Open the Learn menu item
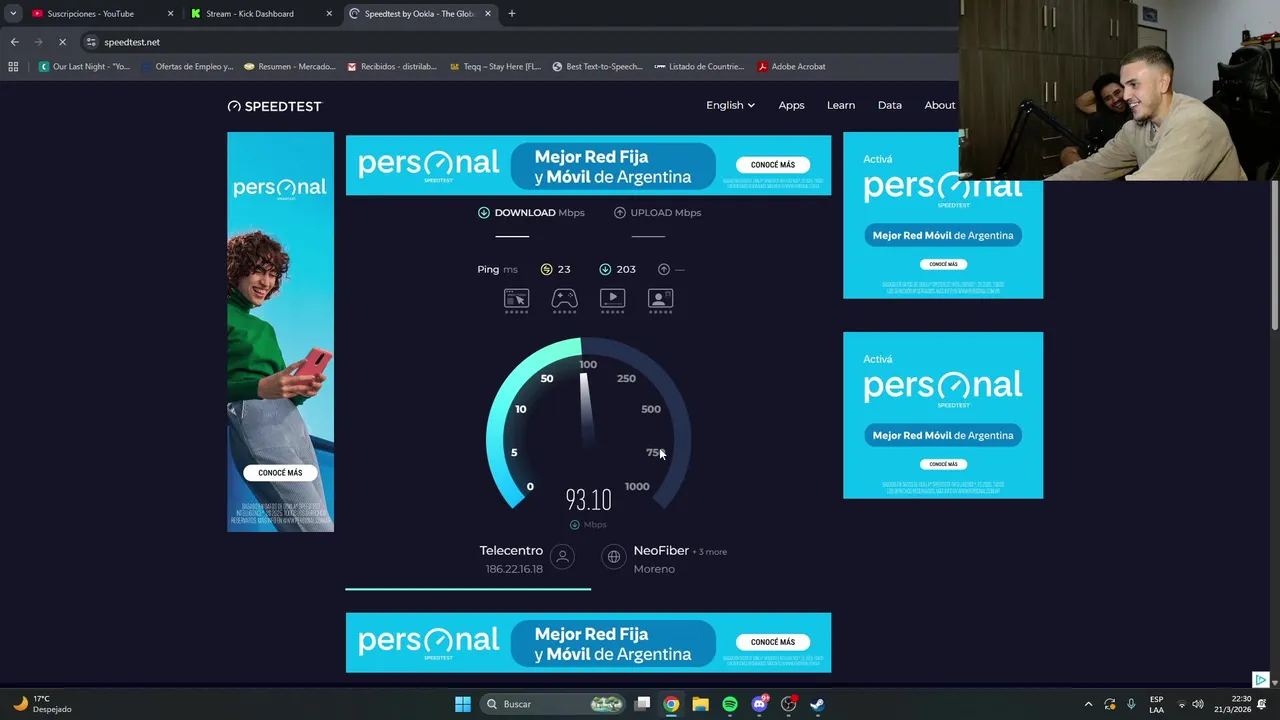The image size is (1280, 720). (x=841, y=105)
